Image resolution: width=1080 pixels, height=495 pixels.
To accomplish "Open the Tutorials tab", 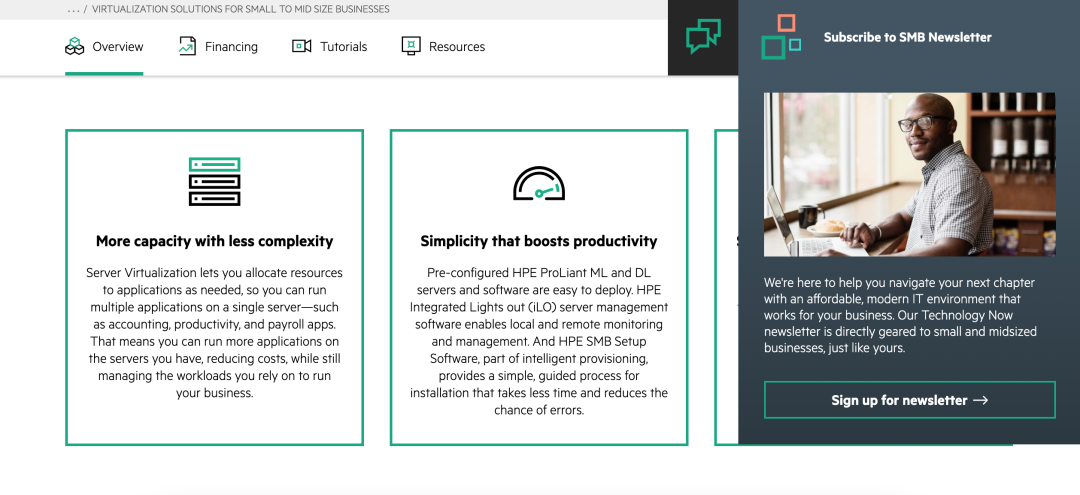I will pyautogui.click(x=329, y=47).
